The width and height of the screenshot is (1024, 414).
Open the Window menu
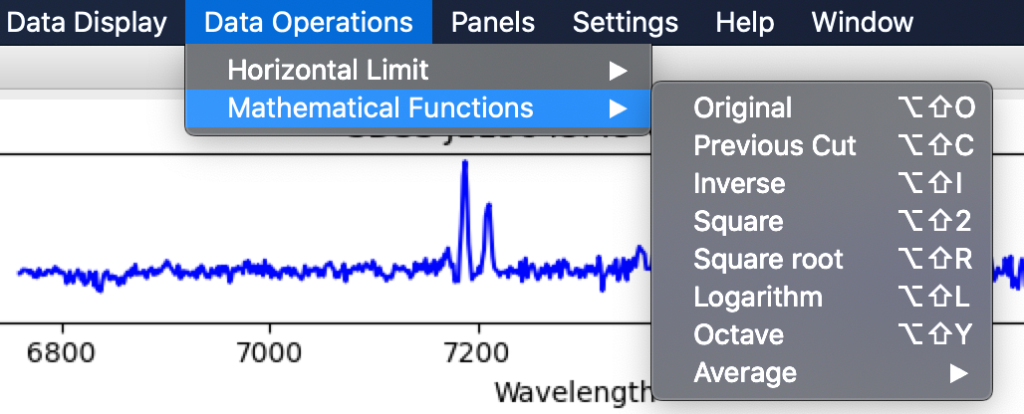pos(862,22)
